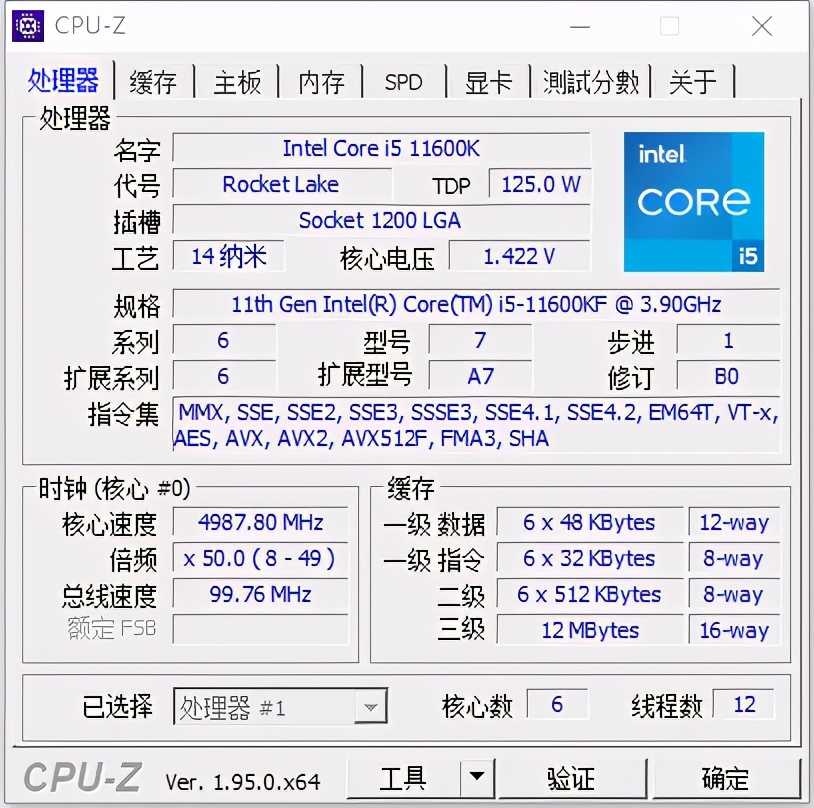814x808 pixels.
Task: Open the 显卡 (Graphics) tab
Action: pos(487,82)
